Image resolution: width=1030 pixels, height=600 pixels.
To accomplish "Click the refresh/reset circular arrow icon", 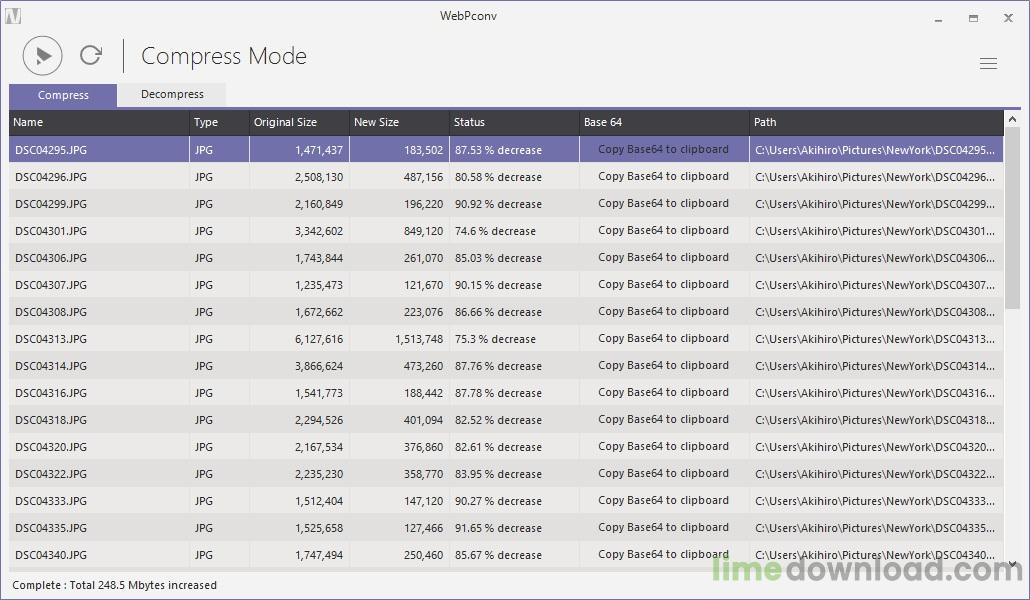I will [91, 56].
